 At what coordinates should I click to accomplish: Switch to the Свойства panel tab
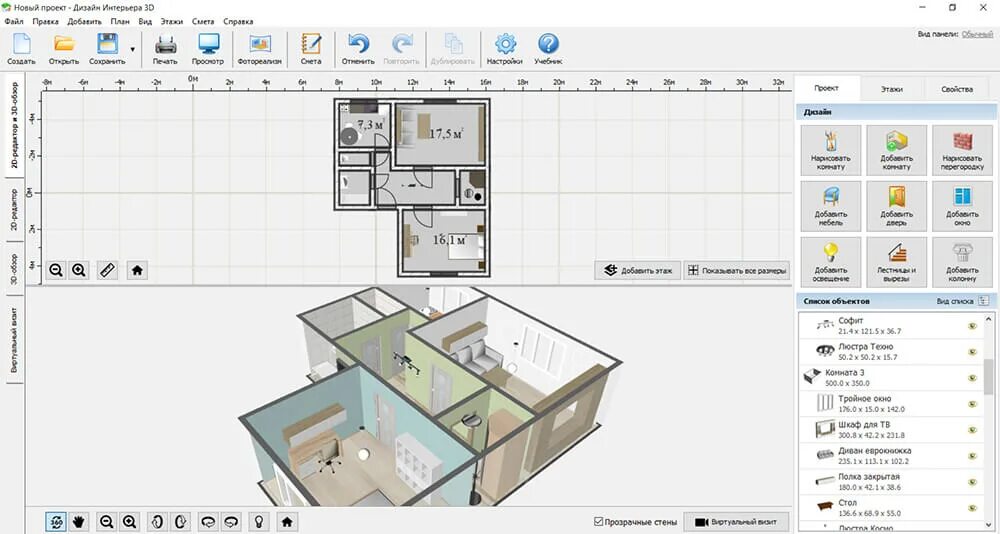point(957,89)
